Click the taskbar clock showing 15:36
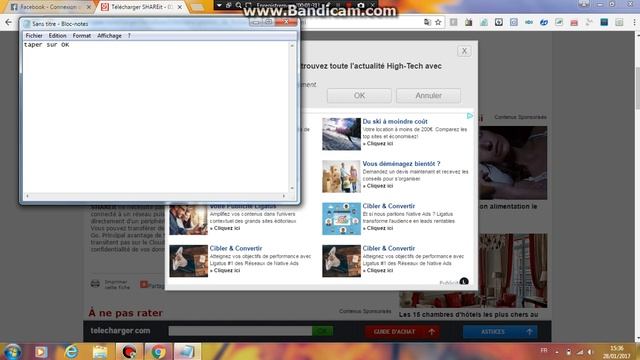The width and height of the screenshot is (640, 360). point(617,352)
